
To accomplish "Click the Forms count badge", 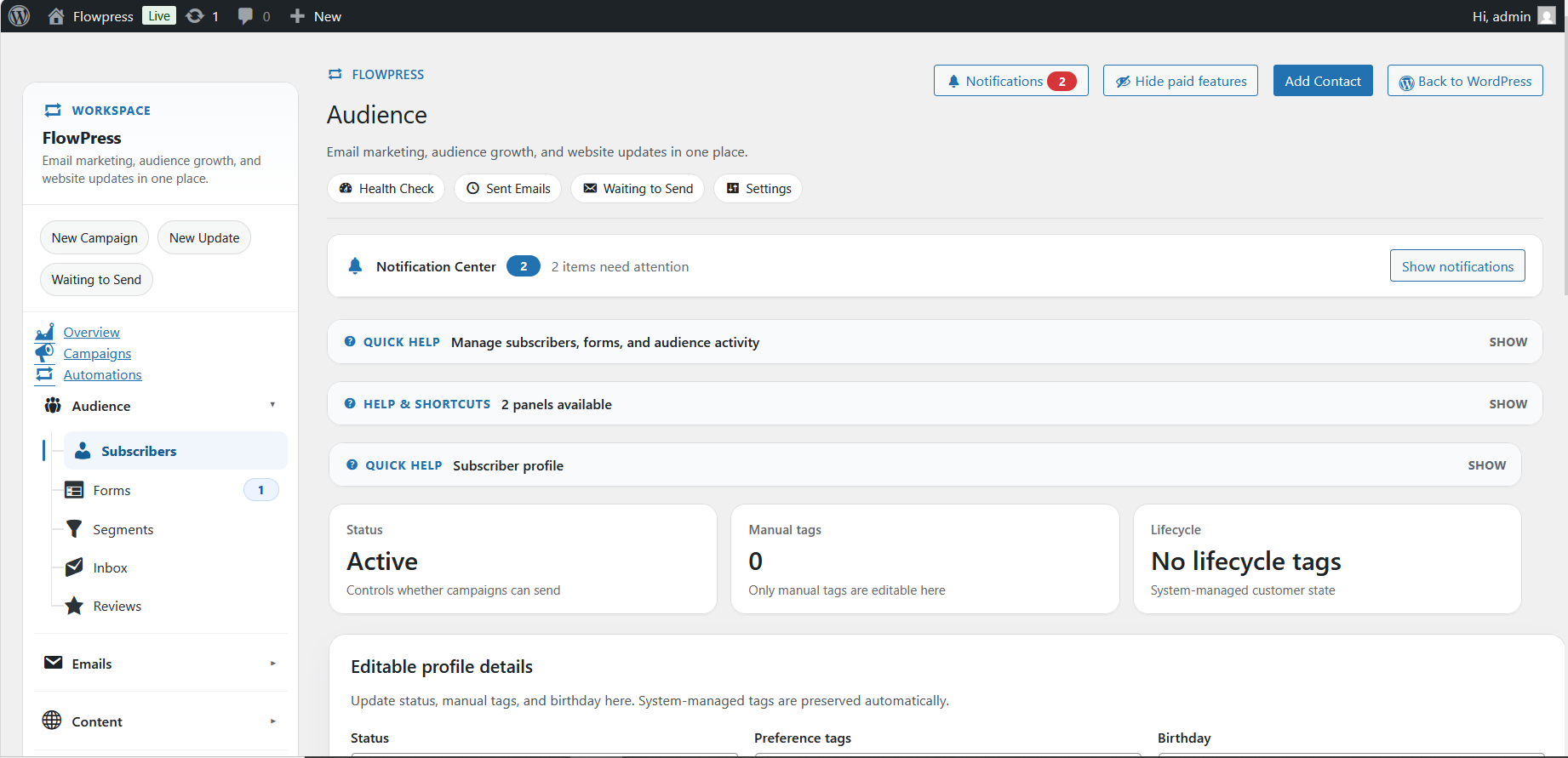I will coord(261,490).
